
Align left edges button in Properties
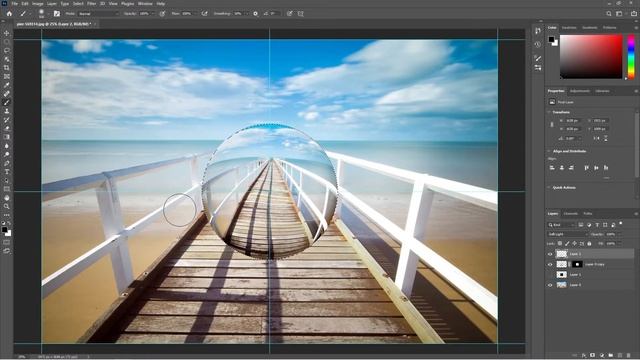(552, 168)
